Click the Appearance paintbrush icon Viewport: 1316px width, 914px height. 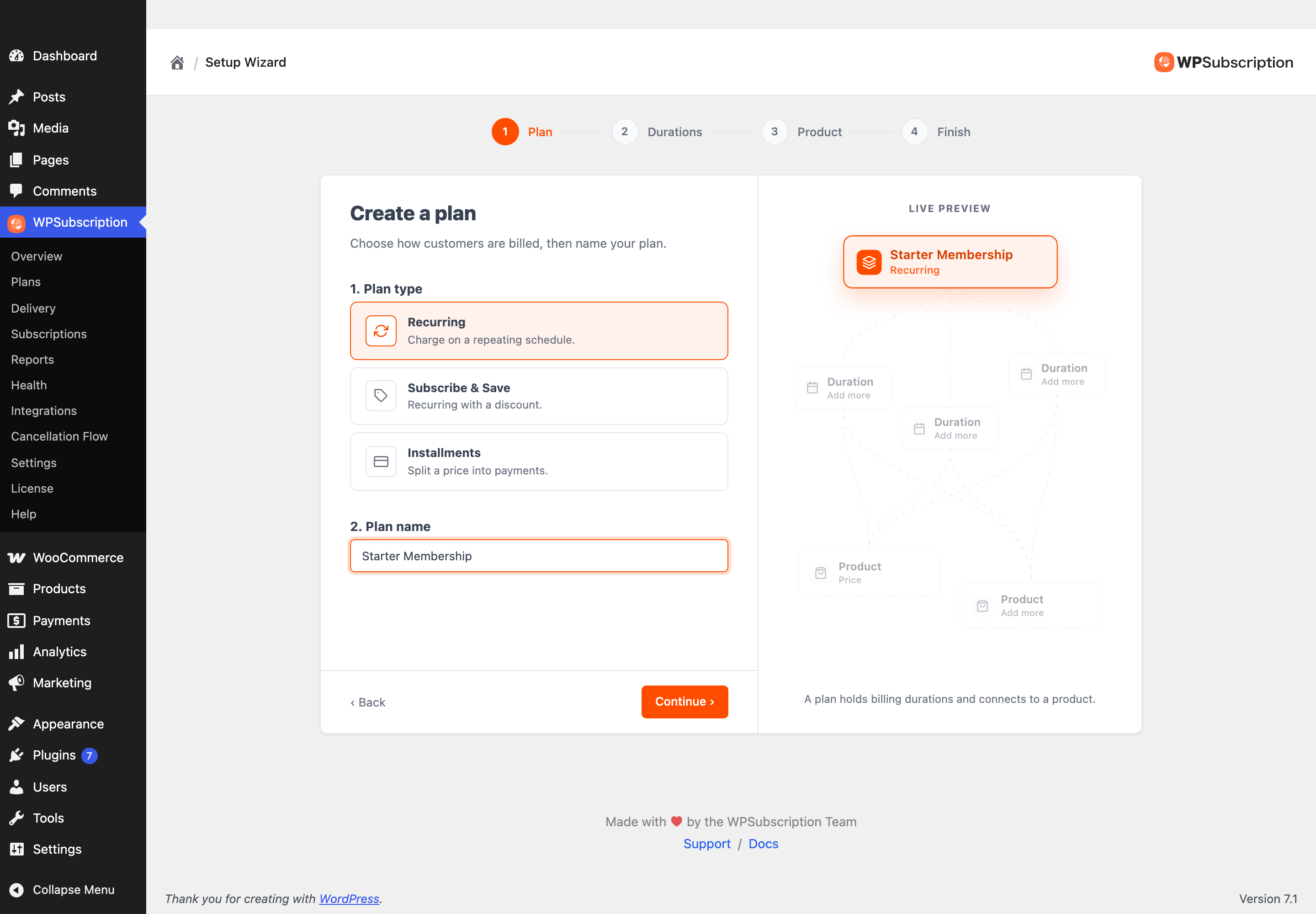(16, 724)
